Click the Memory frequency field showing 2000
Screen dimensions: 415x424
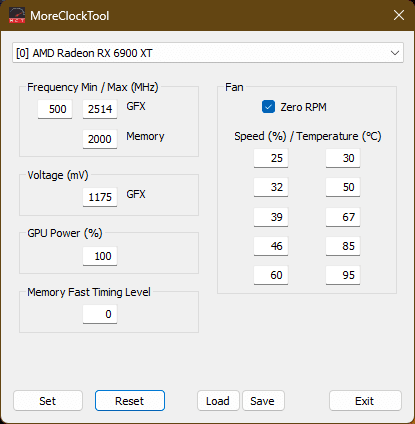pos(100,139)
